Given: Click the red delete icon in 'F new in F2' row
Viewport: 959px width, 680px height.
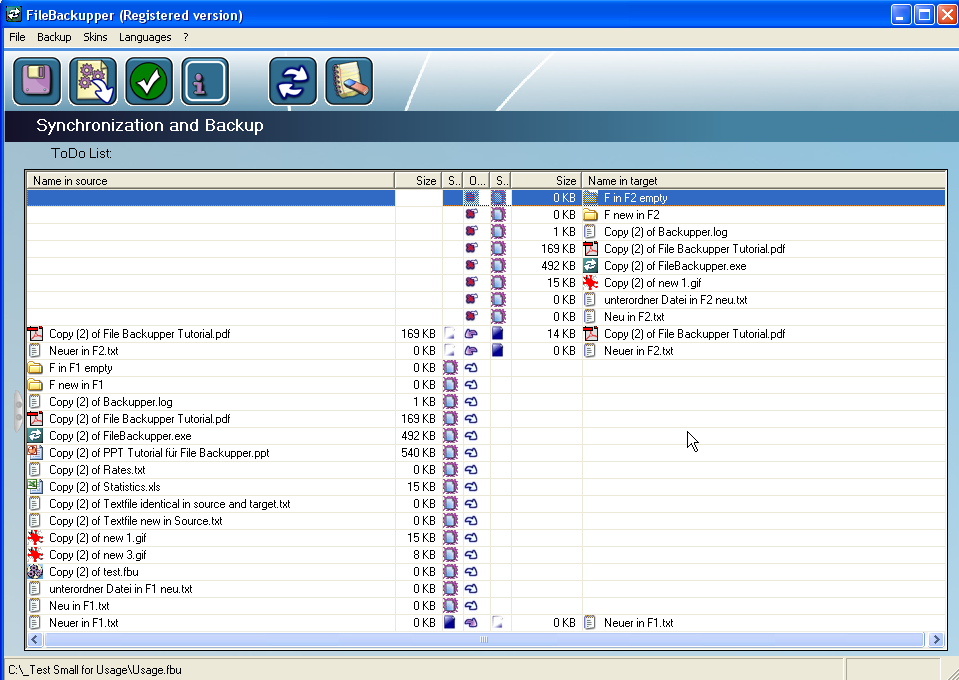Looking at the screenshot, I should [471, 215].
